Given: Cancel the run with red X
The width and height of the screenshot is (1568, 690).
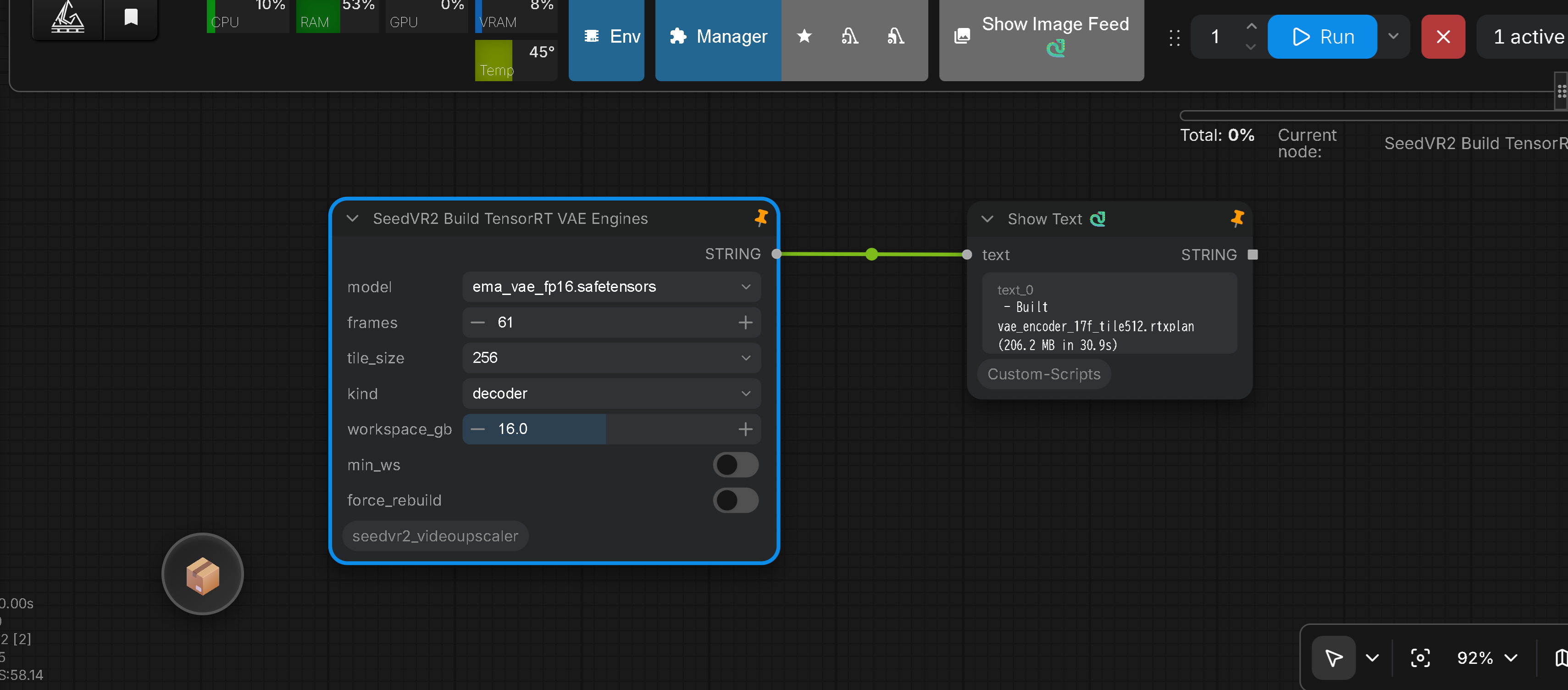Looking at the screenshot, I should point(1443,37).
